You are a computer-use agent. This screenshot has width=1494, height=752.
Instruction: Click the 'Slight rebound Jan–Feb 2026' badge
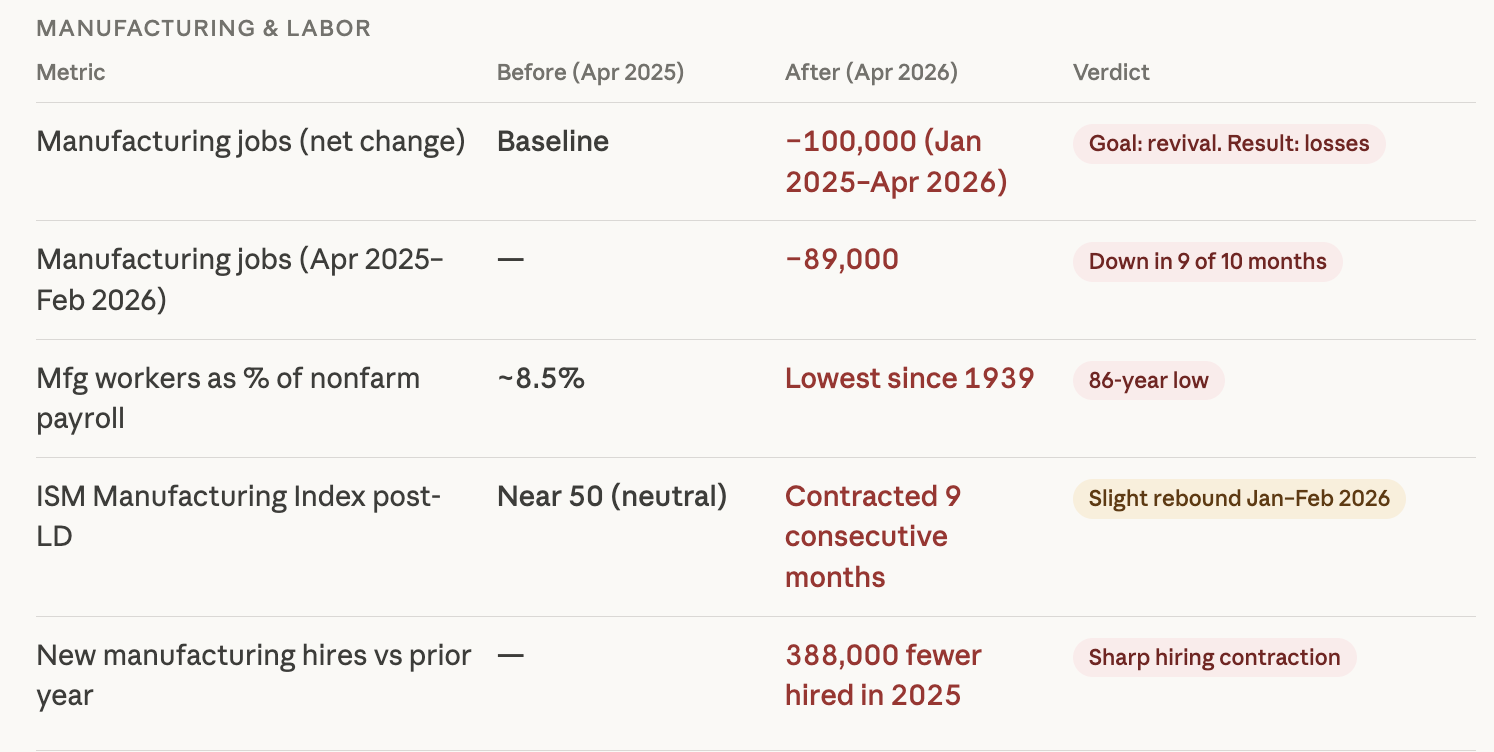pos(1238,498)
